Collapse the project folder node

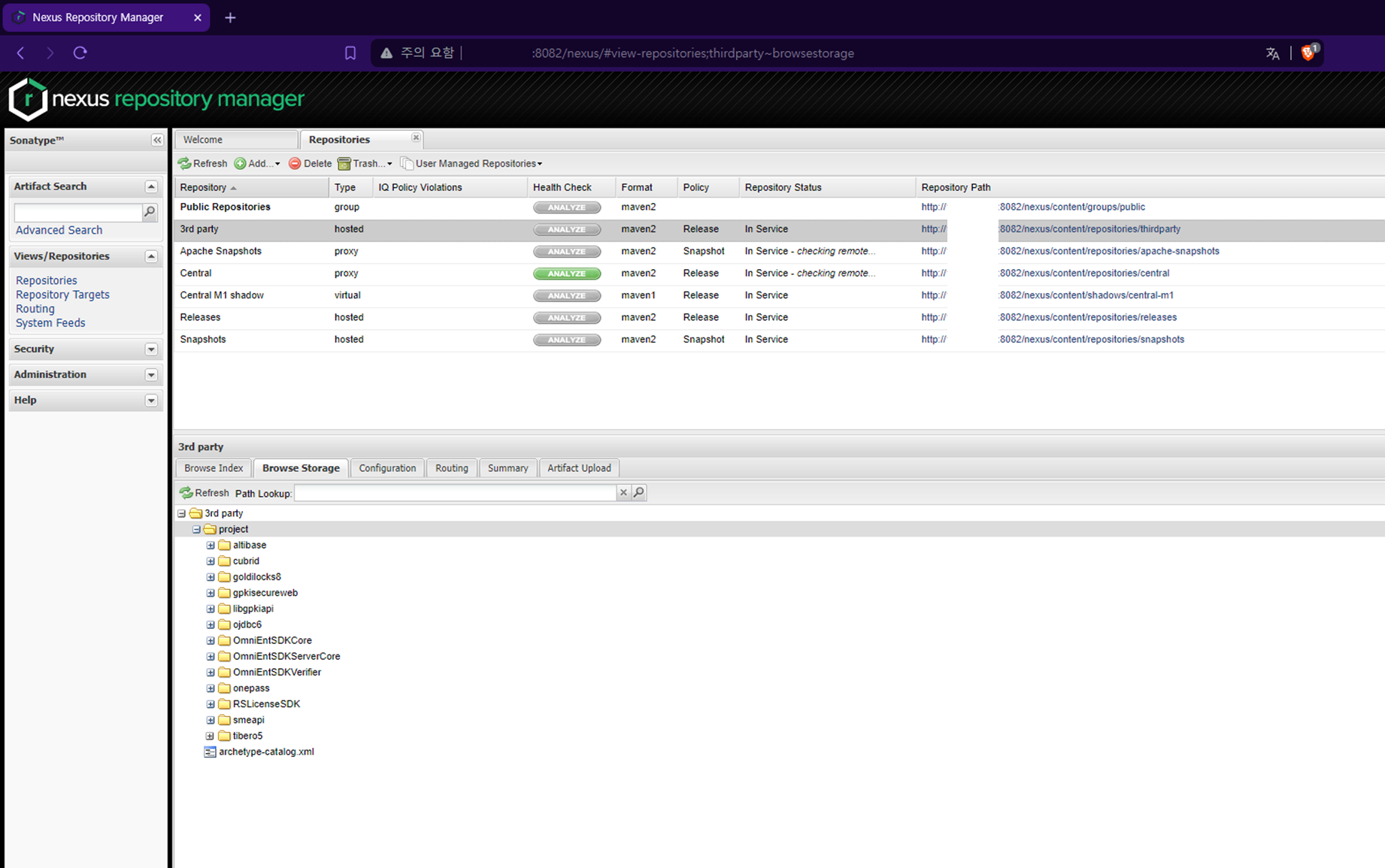[196, 529]
